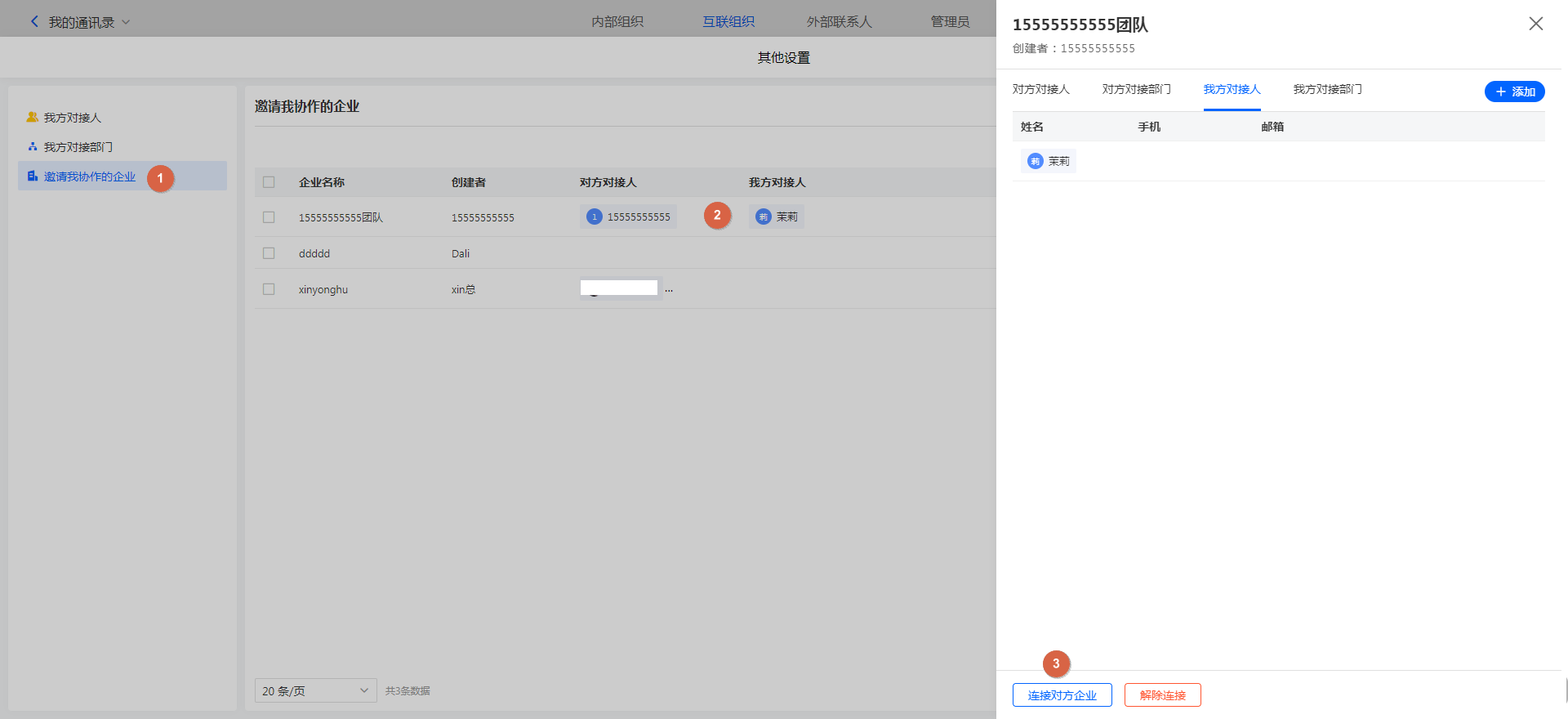Check the 15555555555团队 row checkbox
This screenshot has height=719, width=1568.
tap(269, 217)
